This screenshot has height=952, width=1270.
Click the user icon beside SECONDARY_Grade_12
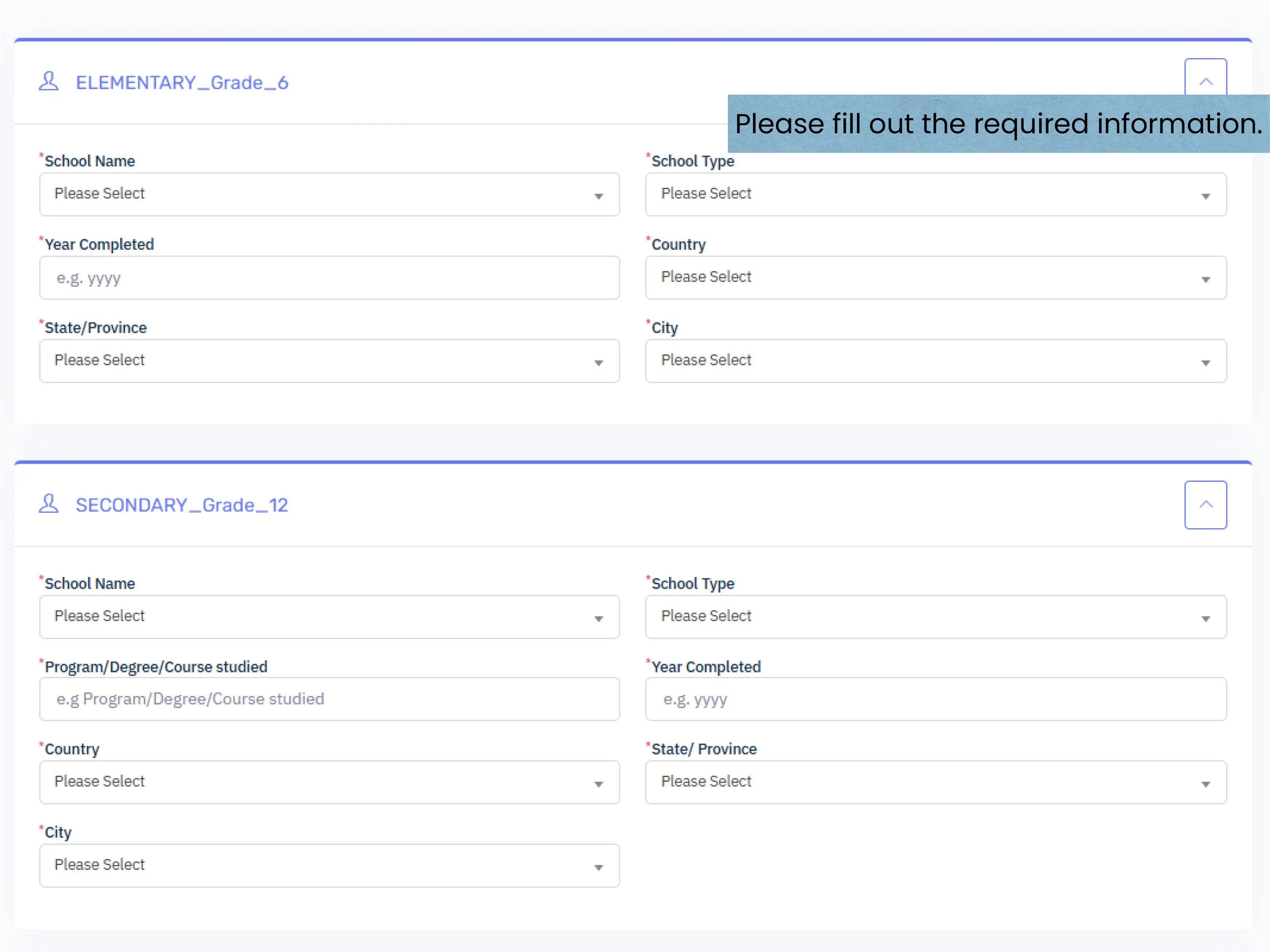tap(49, 504)
